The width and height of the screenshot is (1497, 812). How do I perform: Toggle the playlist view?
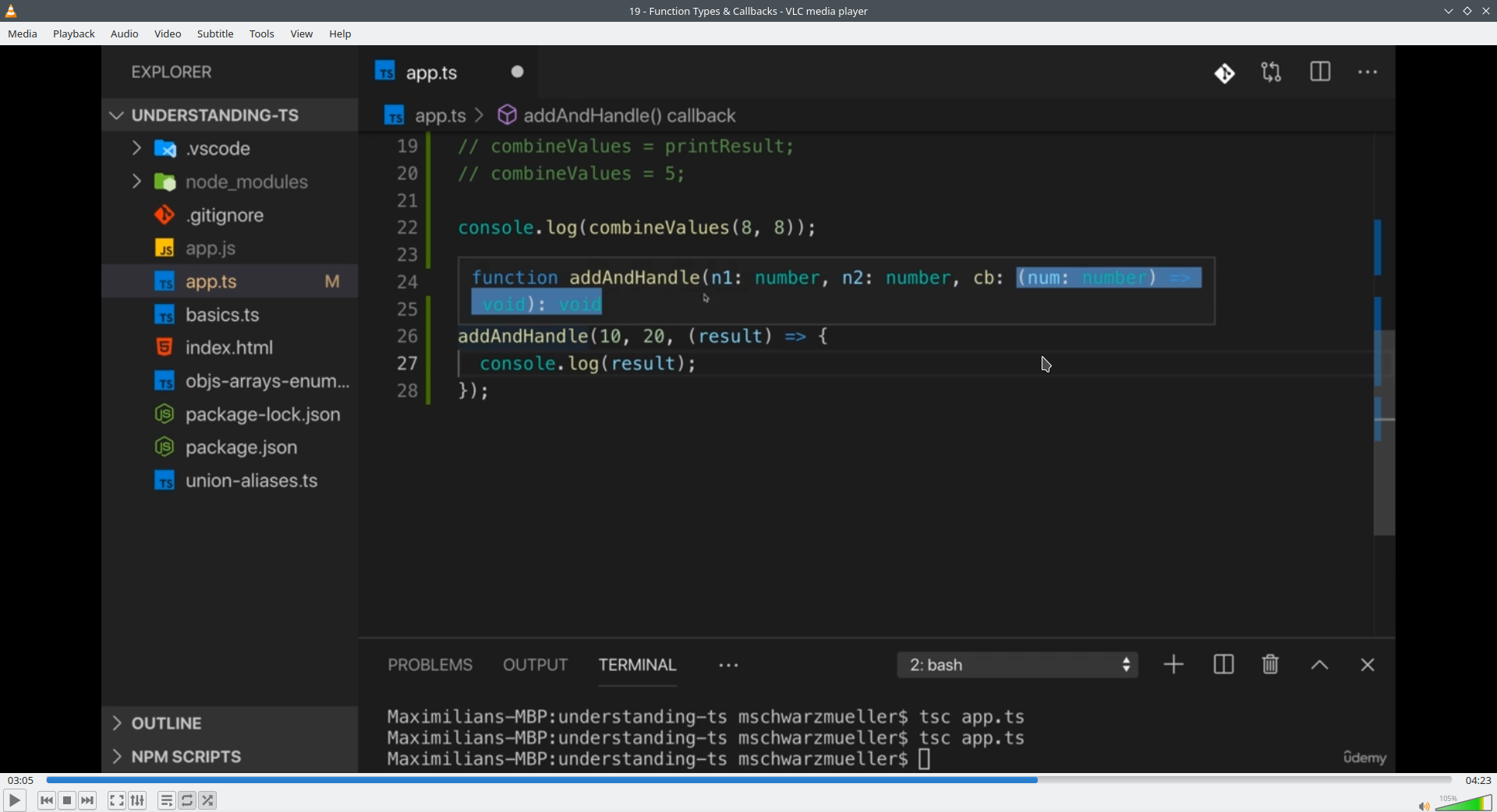tap(166, 800)
